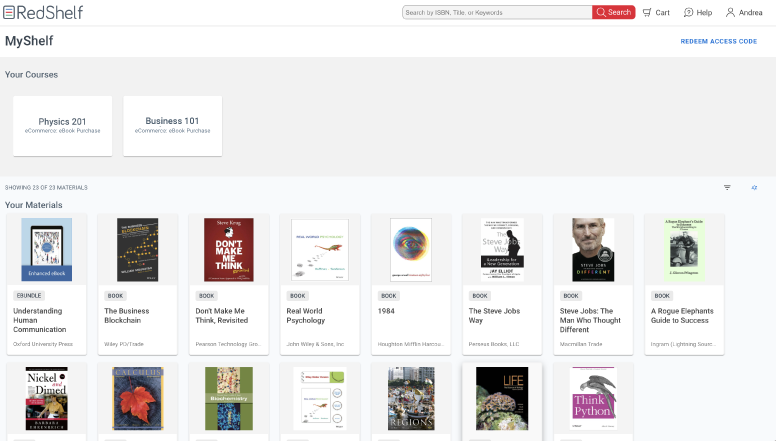Open the Calculus book cover
The height and width of the screenshot is (441, 776).
pos(138,398)
